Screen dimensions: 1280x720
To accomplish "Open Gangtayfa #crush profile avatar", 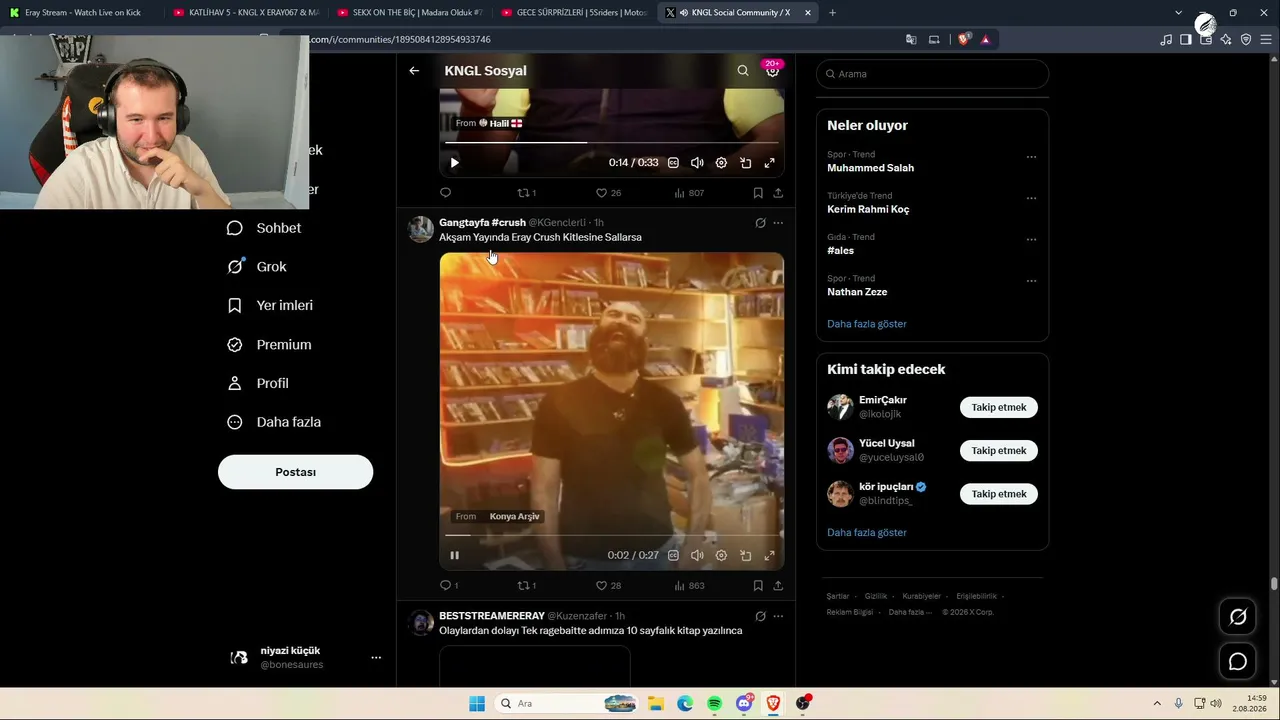I will 421,230.
